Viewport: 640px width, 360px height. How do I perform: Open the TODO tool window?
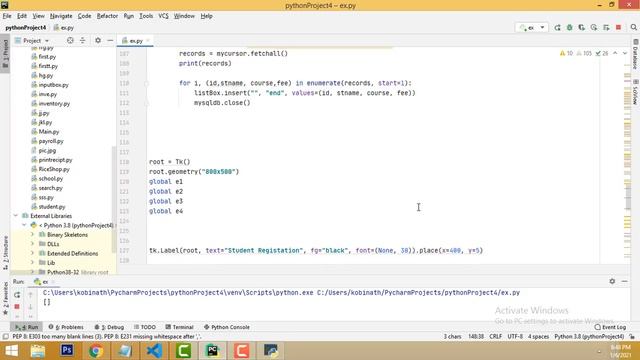pos(145,327)
